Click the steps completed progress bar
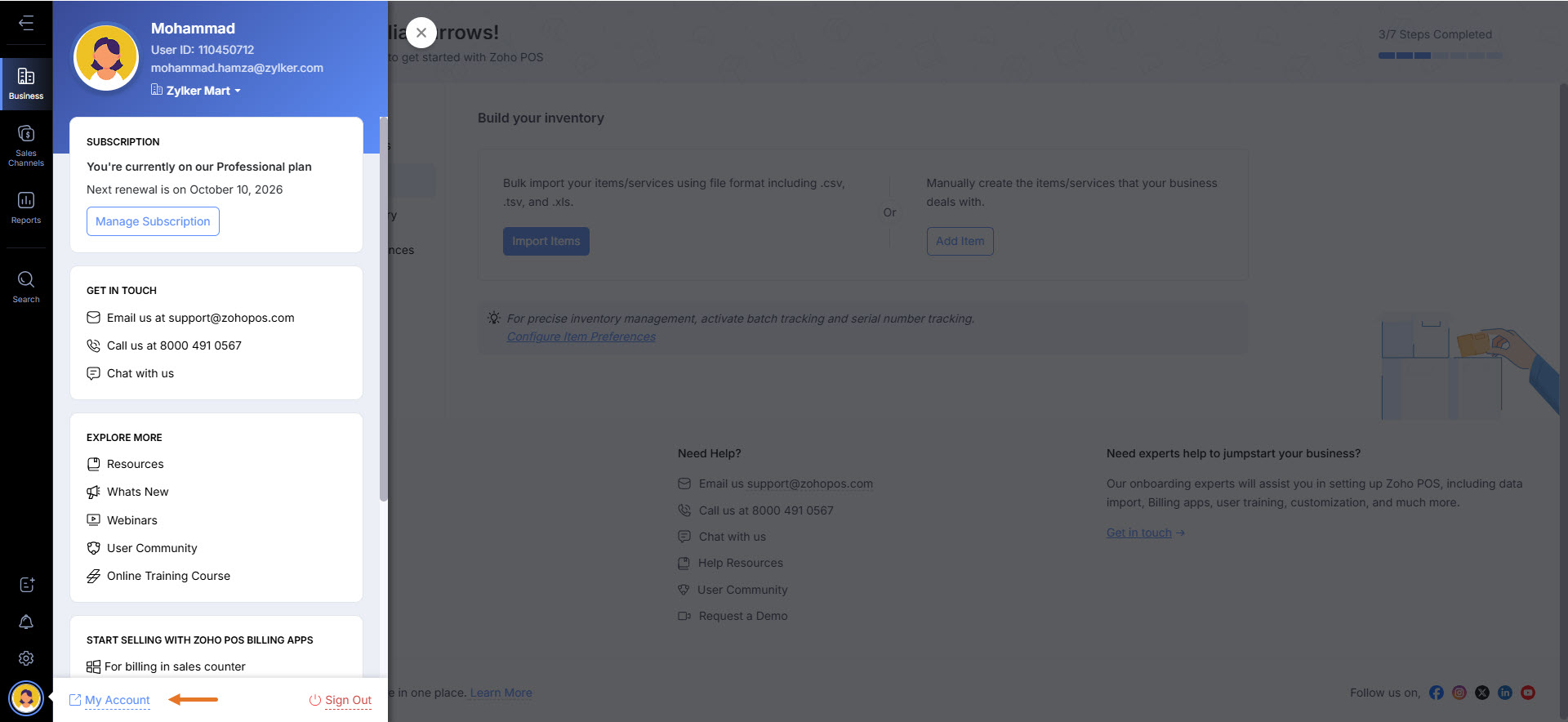The width and height of the screenshot is (1568, 722). (x=1440, y=56)
